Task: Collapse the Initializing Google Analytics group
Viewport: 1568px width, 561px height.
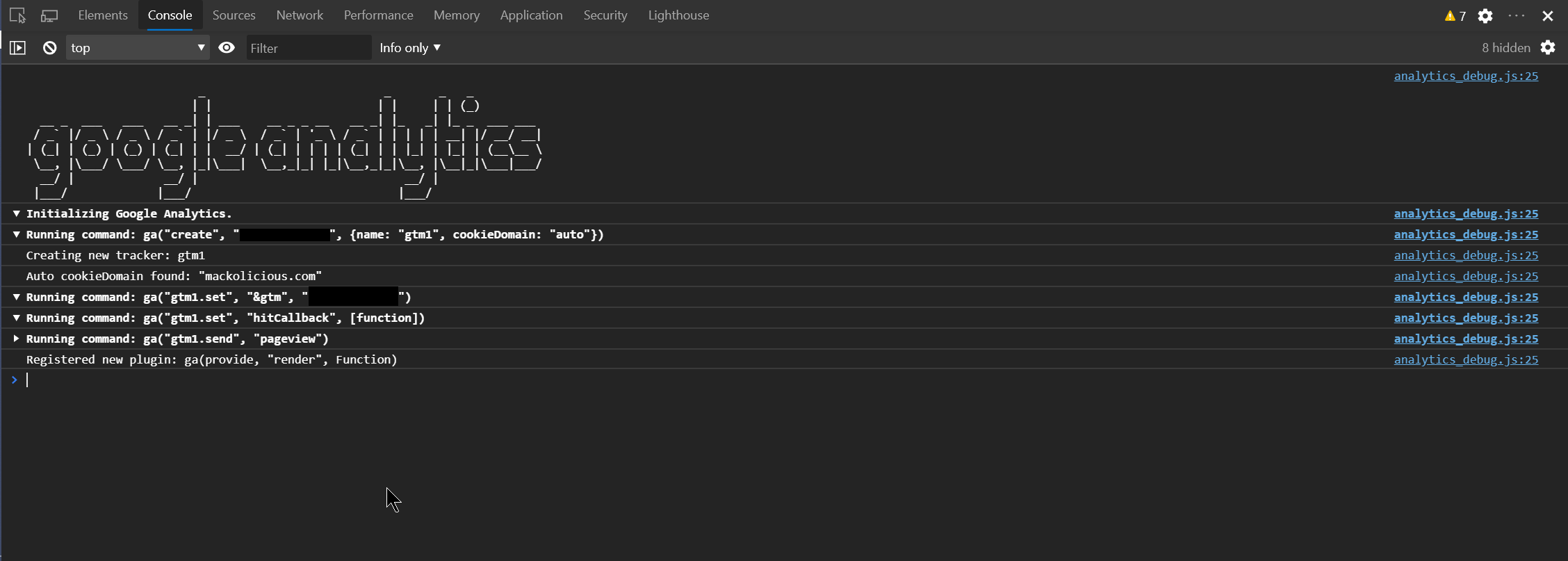Action: click(16, 213)
